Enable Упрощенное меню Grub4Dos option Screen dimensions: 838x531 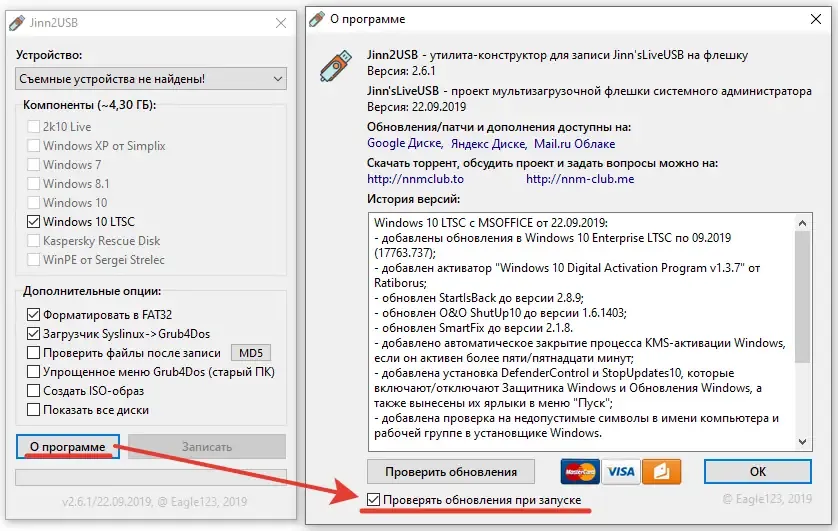coord(33,372)
